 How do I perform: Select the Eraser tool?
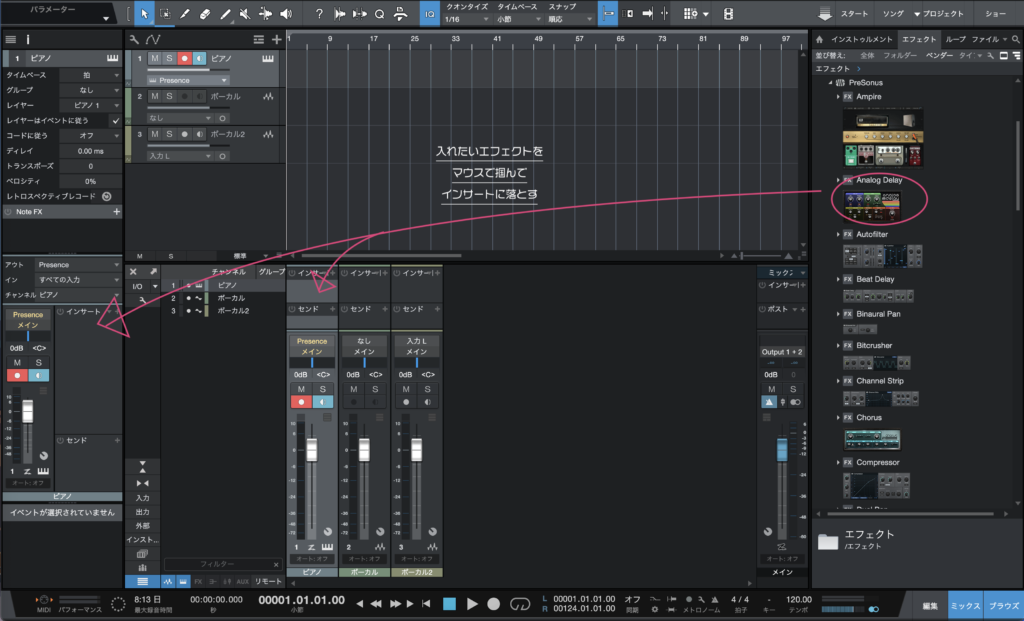pyautogui.click(x=205, y=14)
